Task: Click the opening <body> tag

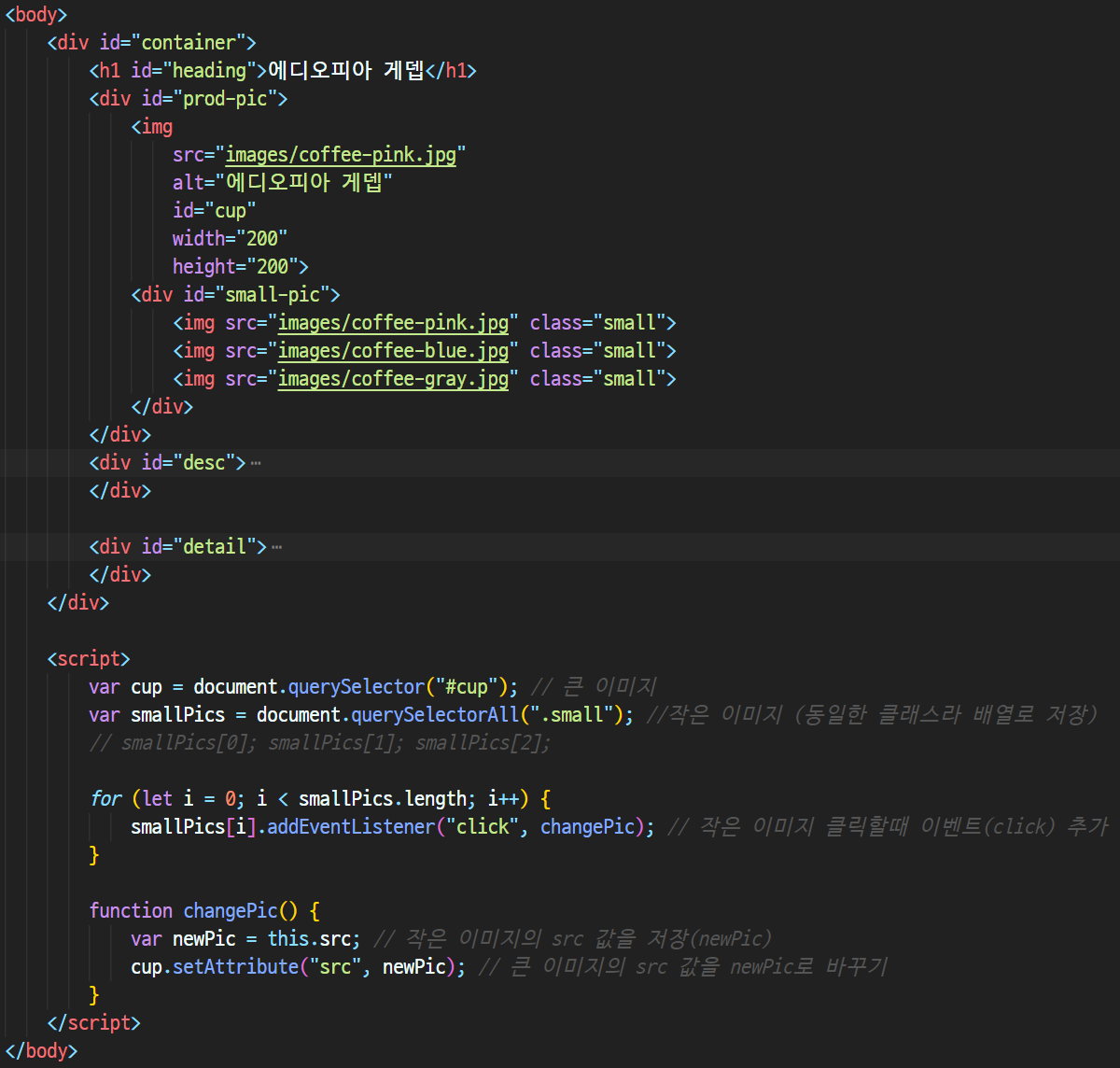Action: click(36, 15)
